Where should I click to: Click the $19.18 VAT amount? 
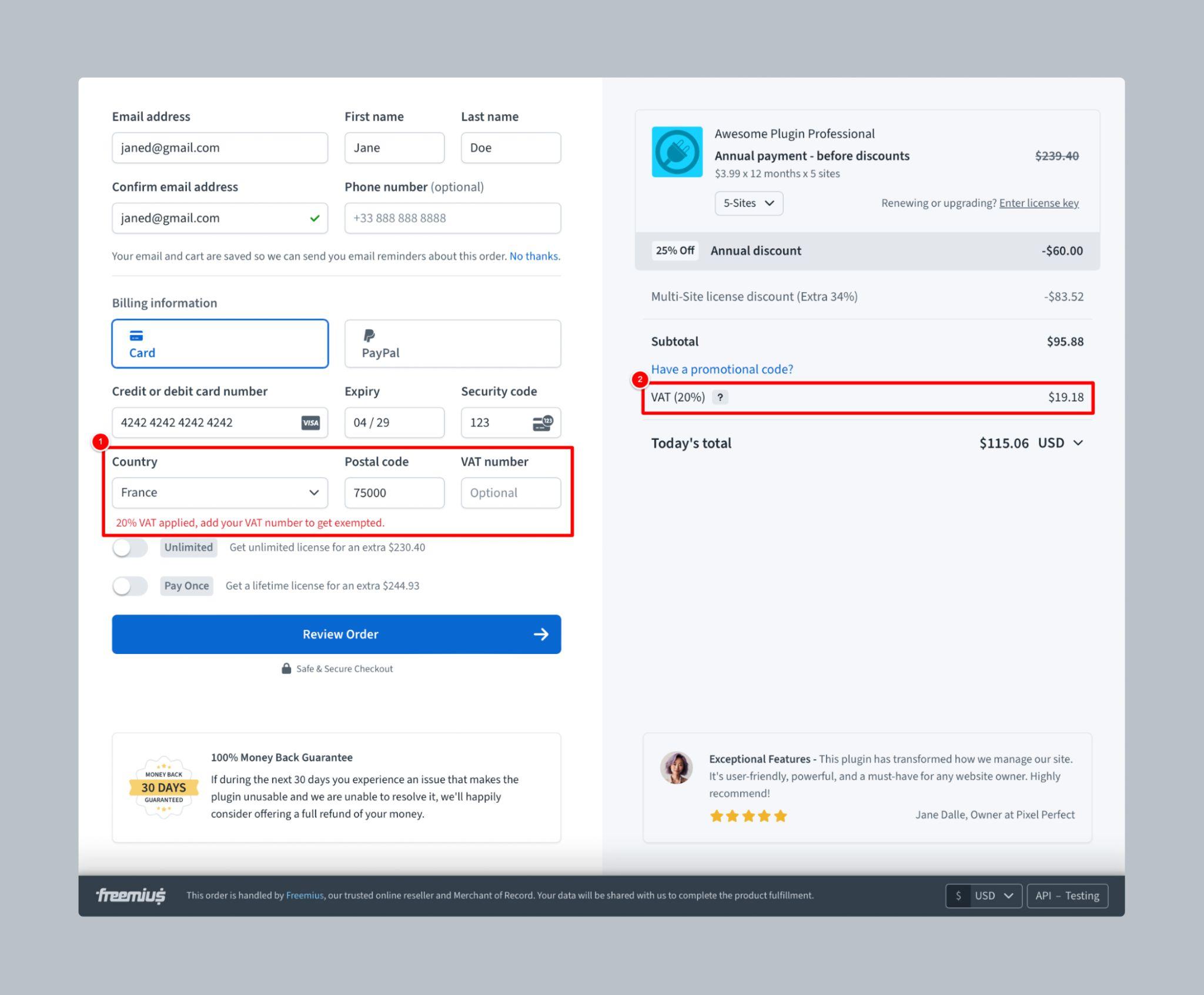pos(1066,397)
